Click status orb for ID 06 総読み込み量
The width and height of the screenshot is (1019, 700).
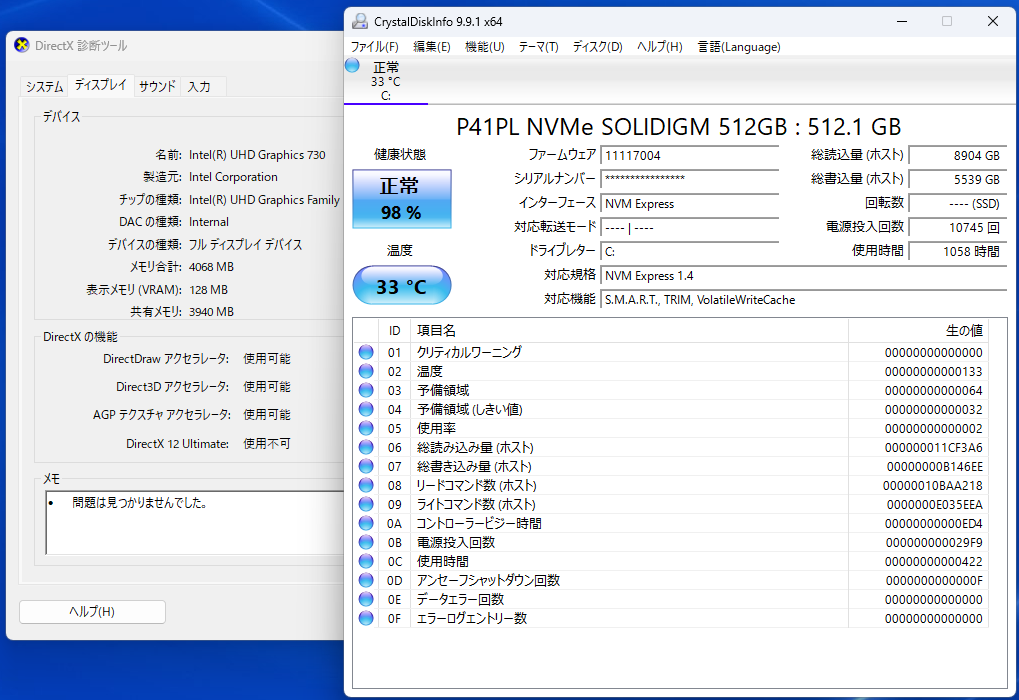coord(366,447)
